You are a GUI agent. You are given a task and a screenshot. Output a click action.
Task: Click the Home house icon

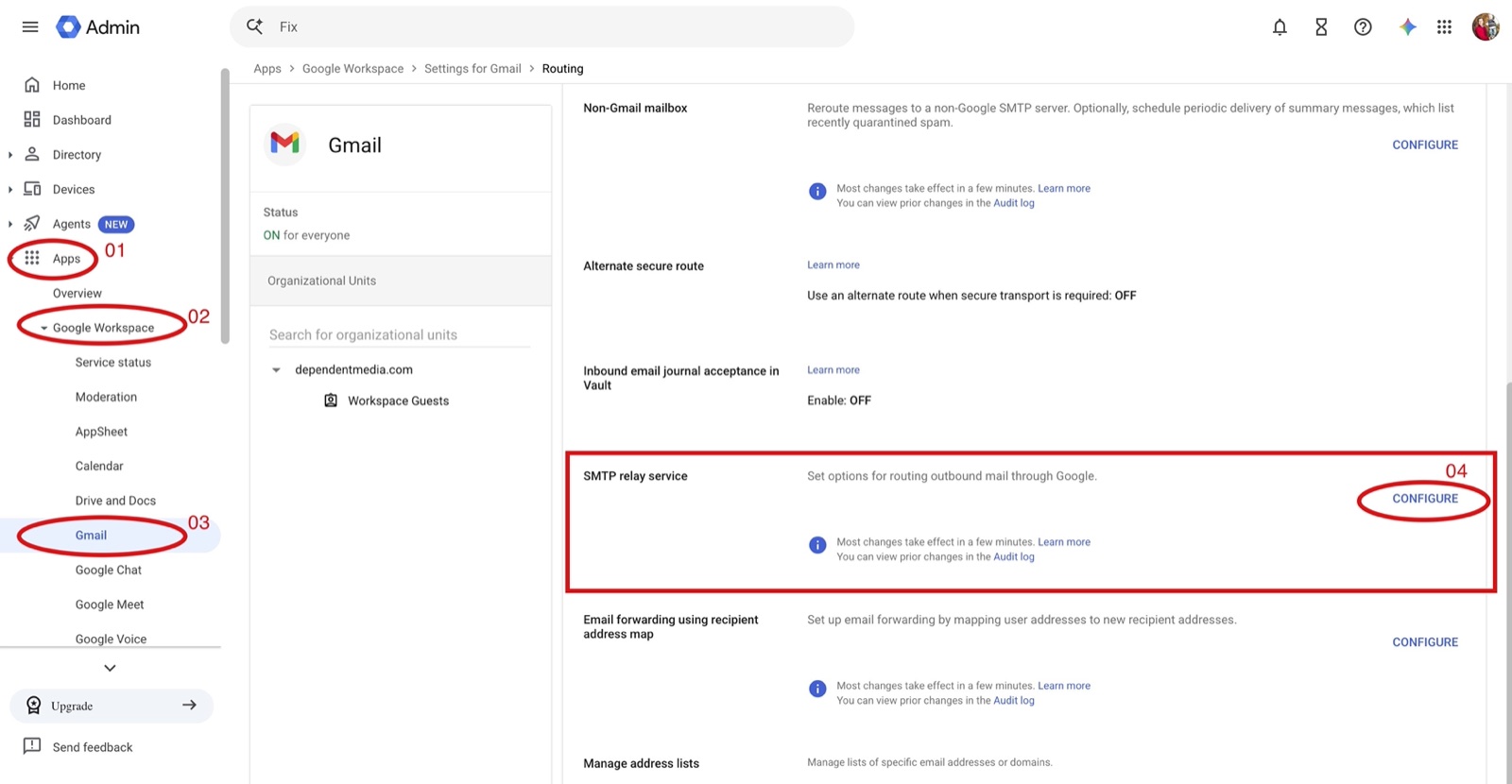coord(32,85)
